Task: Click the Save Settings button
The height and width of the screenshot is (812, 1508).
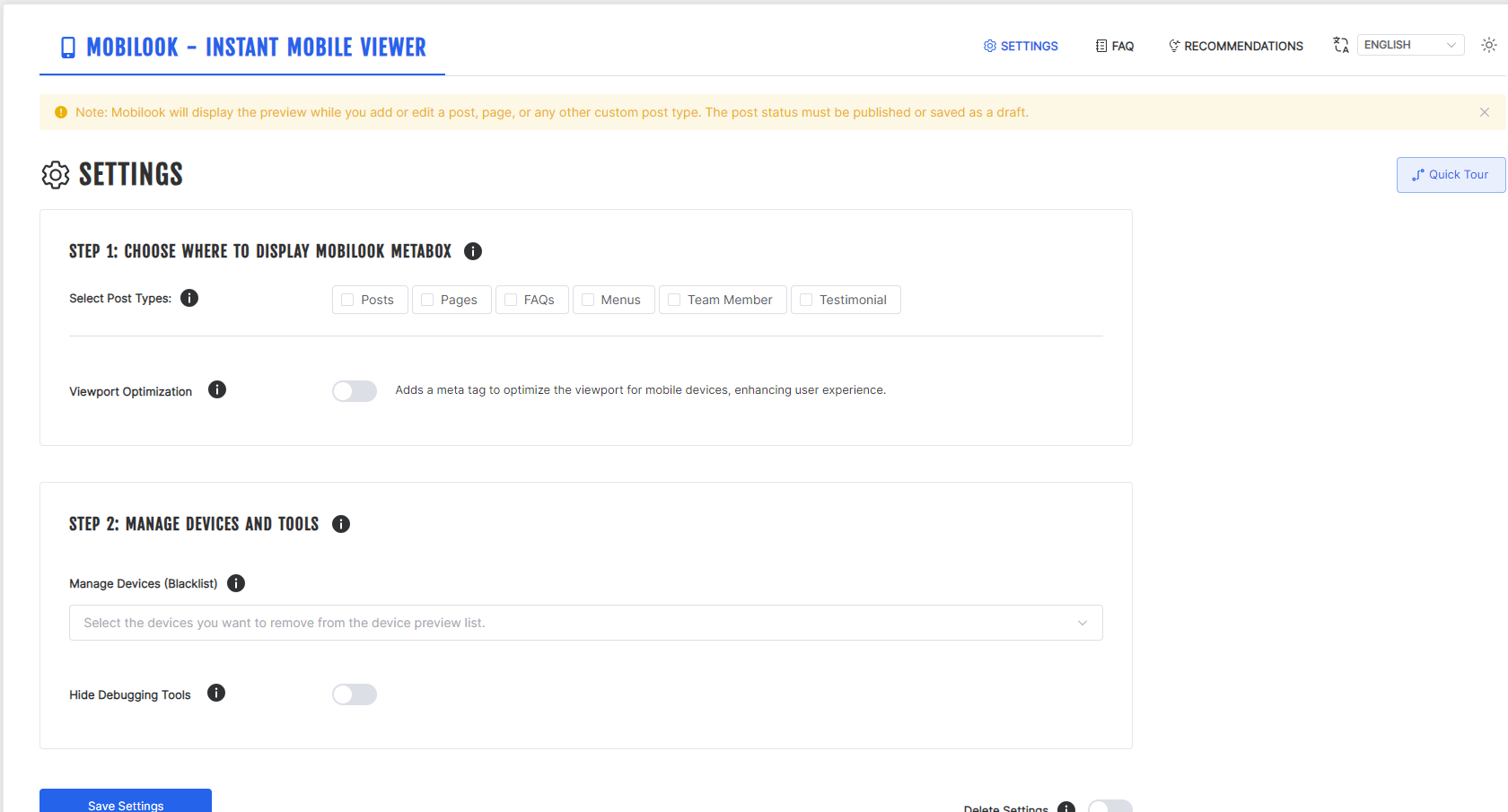Action: coord(126,801)
